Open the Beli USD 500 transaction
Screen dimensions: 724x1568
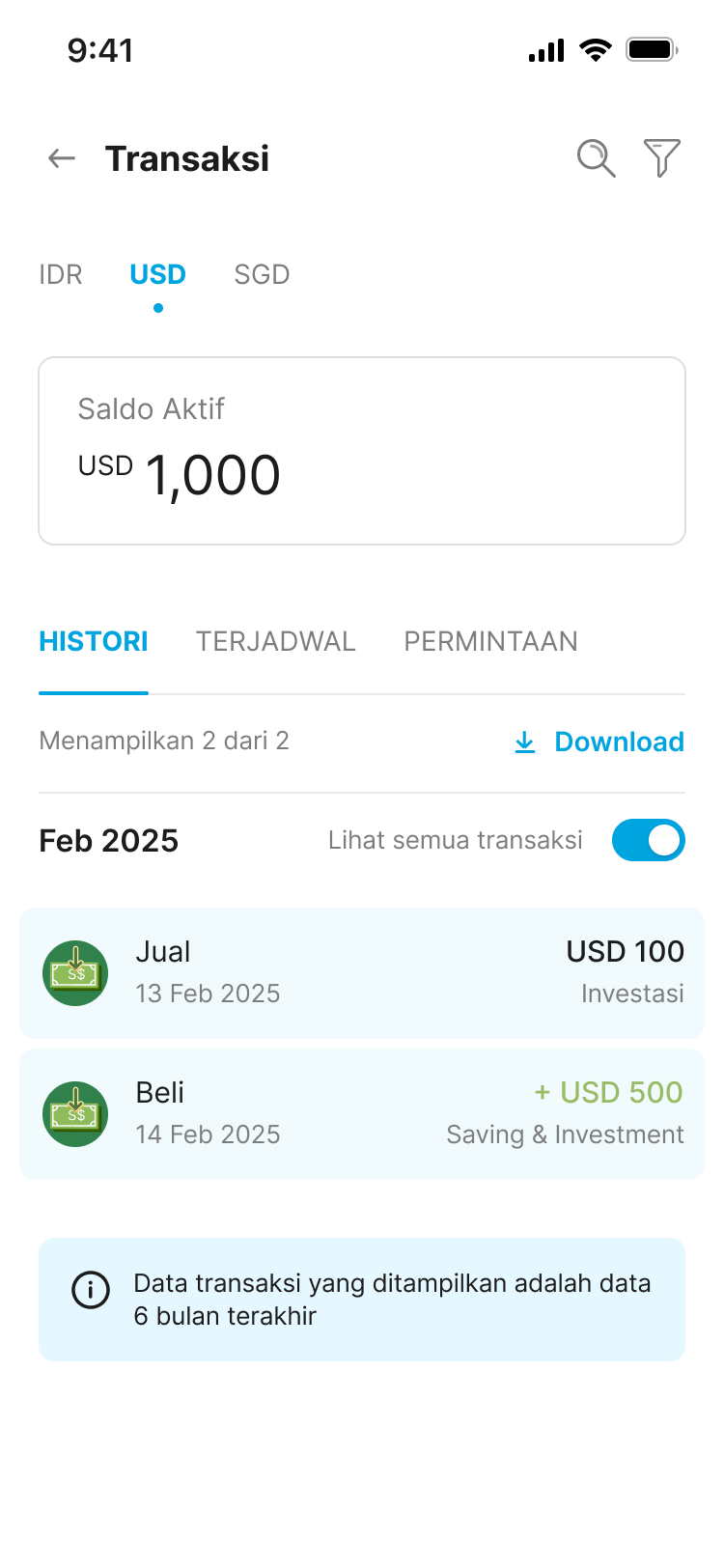point(362,1114)
